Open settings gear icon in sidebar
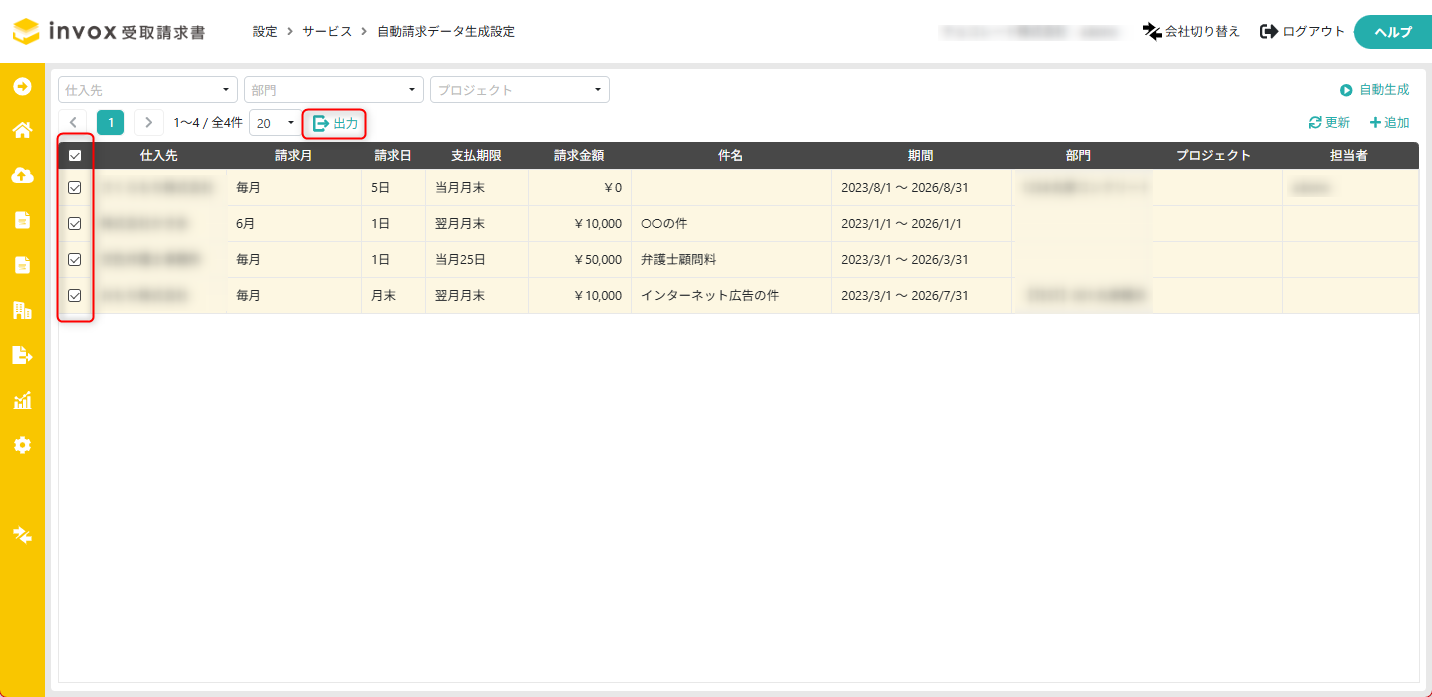This screenshot has height=697, width=1432. click(x=22, y=445)
